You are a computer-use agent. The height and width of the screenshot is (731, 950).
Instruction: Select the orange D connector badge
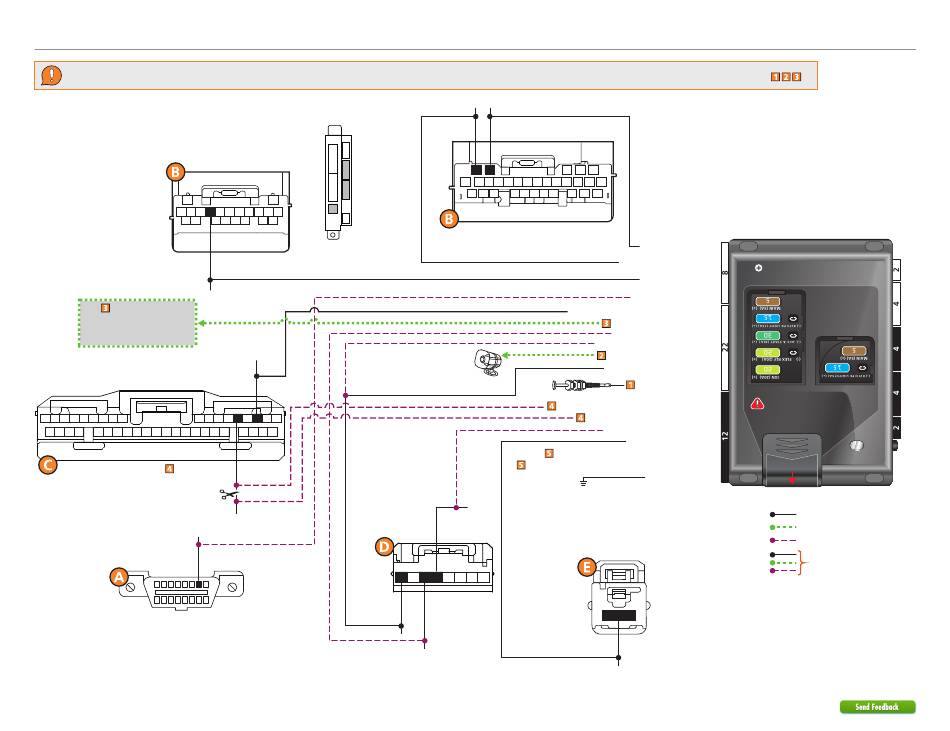(x=384, y=547)
